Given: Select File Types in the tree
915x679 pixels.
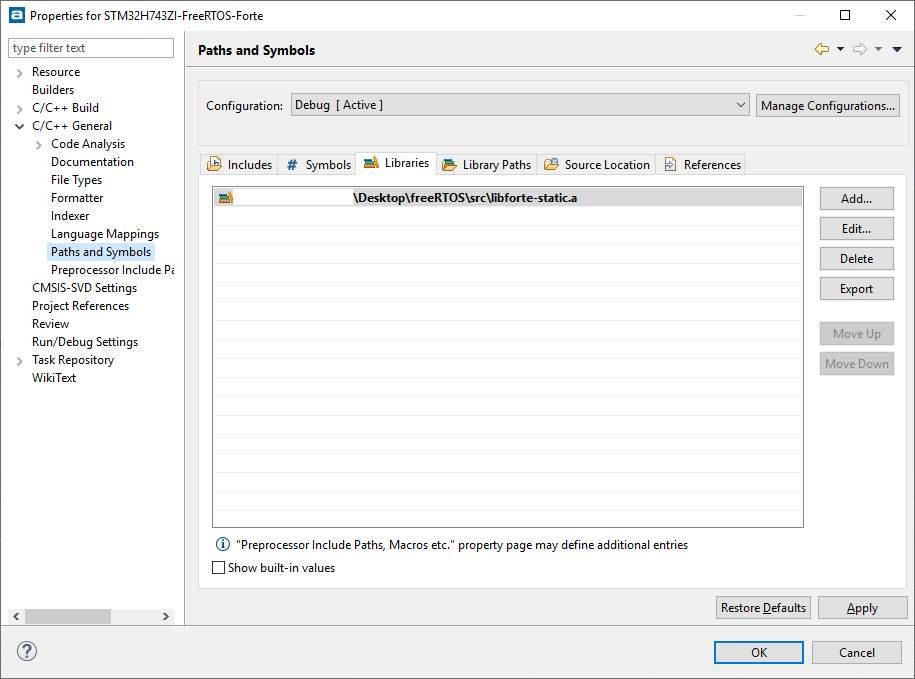Looking at the screenshot, I should pos(76,180).
